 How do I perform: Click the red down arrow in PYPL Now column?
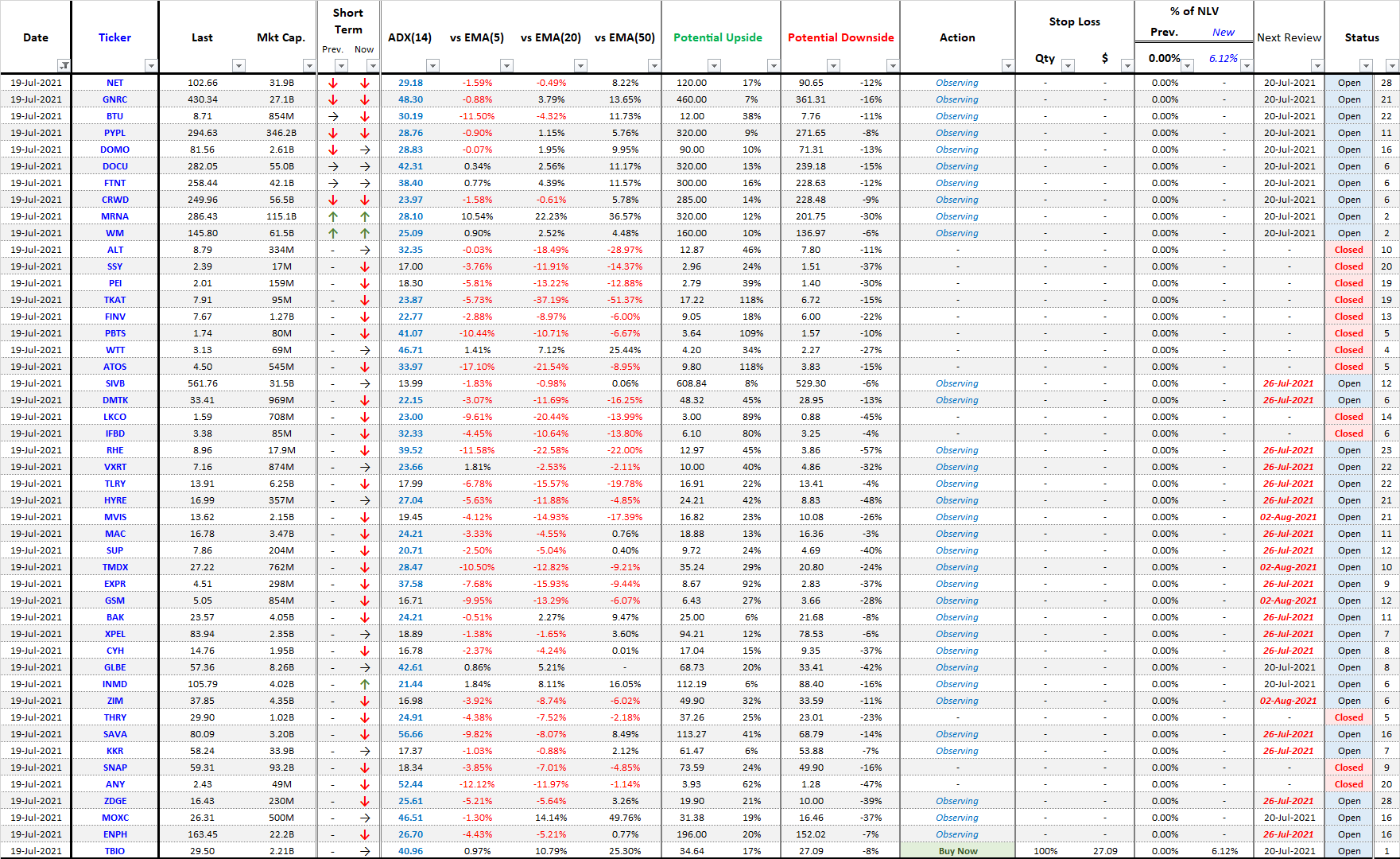365,133
